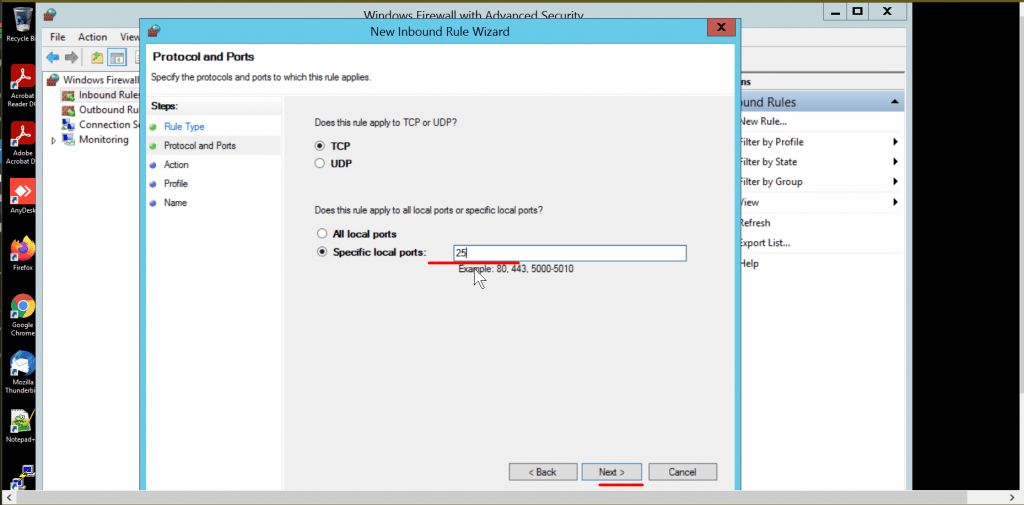Open the File menu

pos(58,37)
